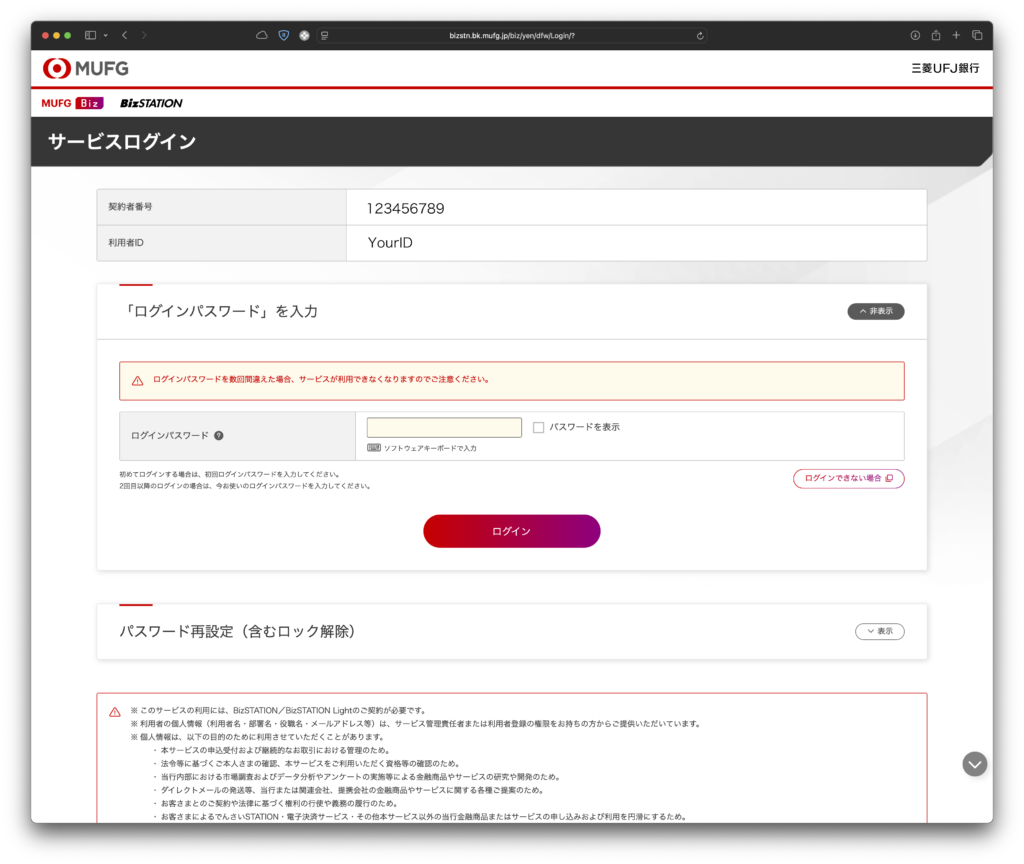Screen dimensions: 1024x864
Task: Click the help icon beside ログインパスワード
Action: 218,436
